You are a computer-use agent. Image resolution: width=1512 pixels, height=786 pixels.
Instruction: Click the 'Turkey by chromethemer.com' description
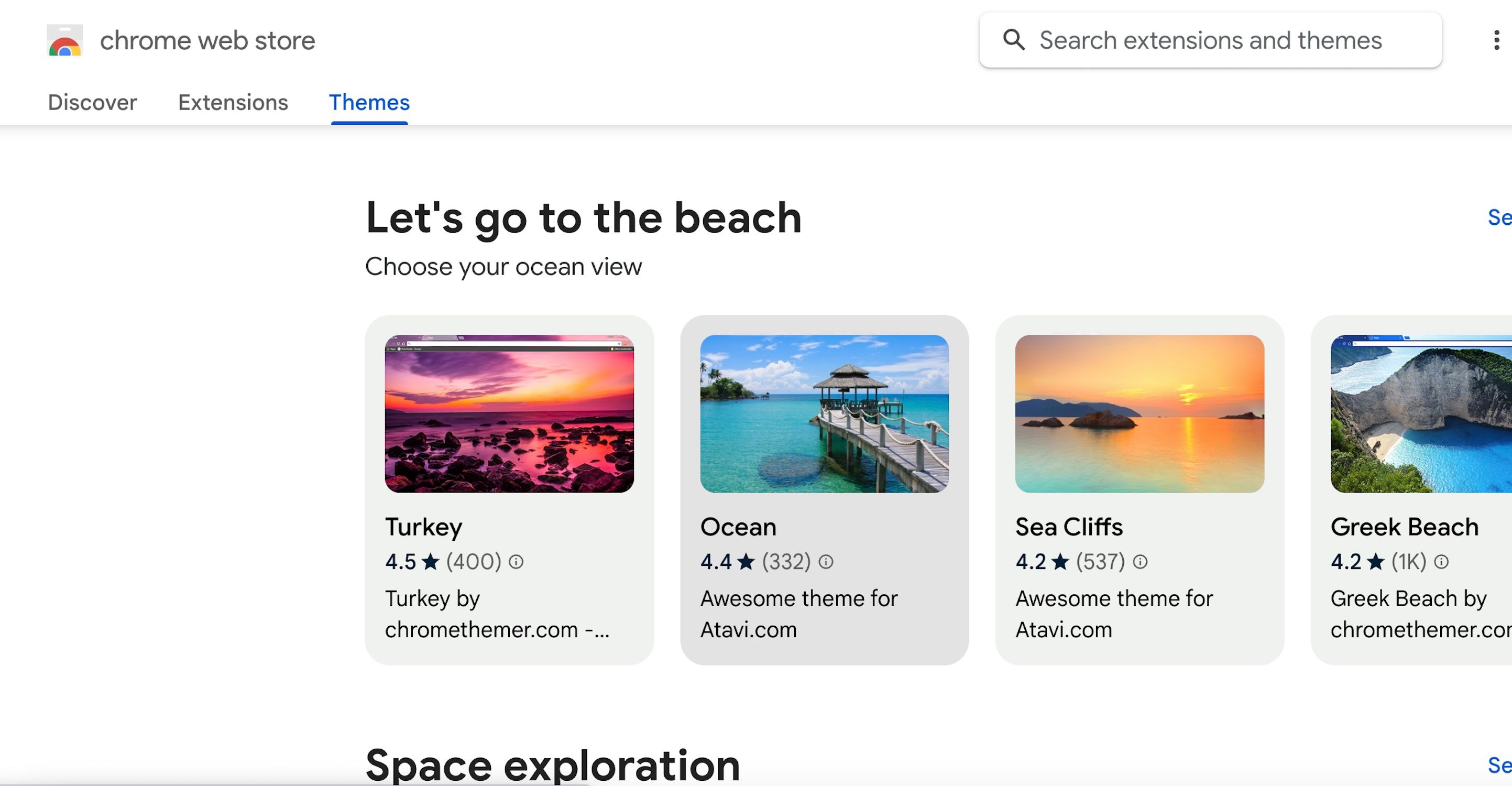498,614
